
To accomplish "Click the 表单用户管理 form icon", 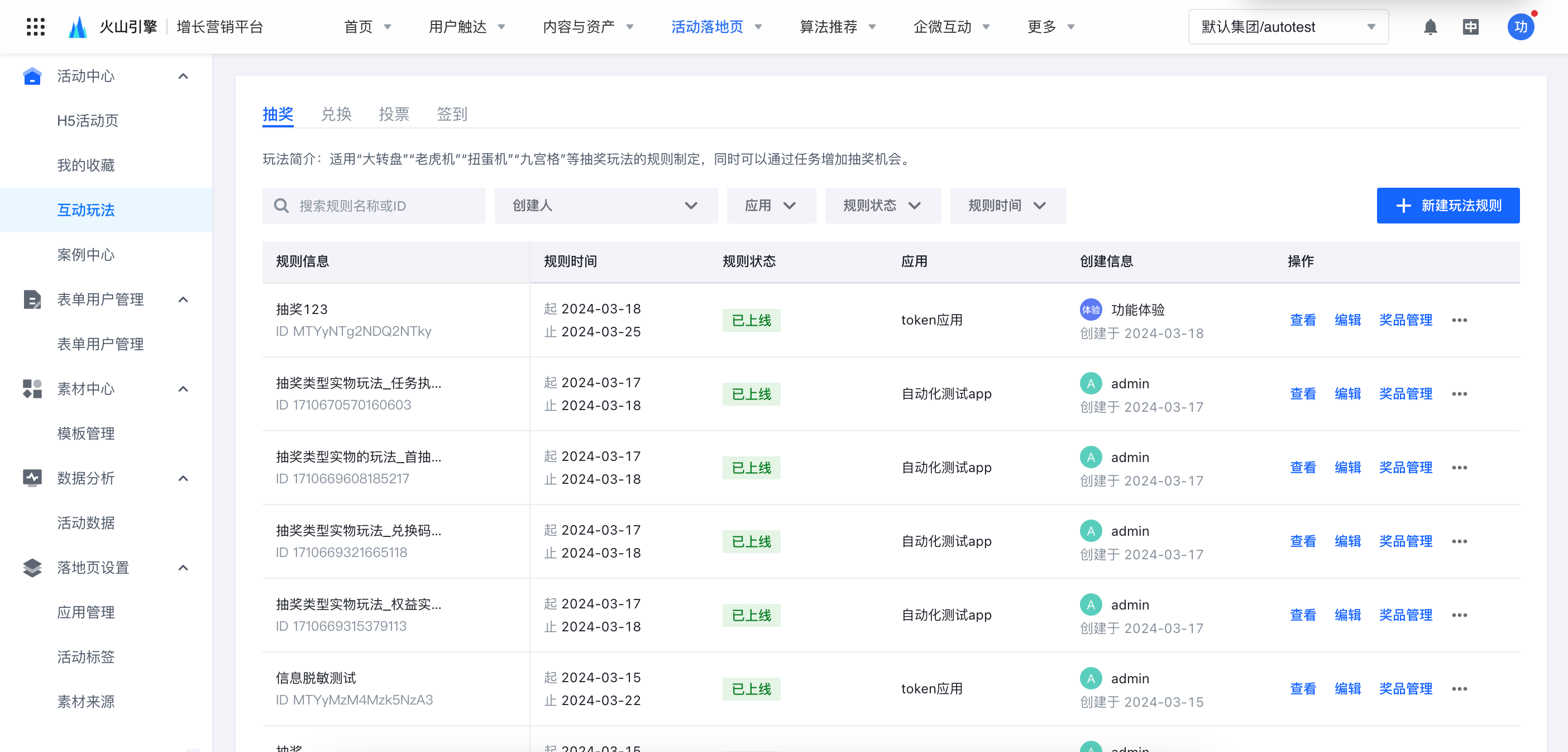I will tap(32, 299).
